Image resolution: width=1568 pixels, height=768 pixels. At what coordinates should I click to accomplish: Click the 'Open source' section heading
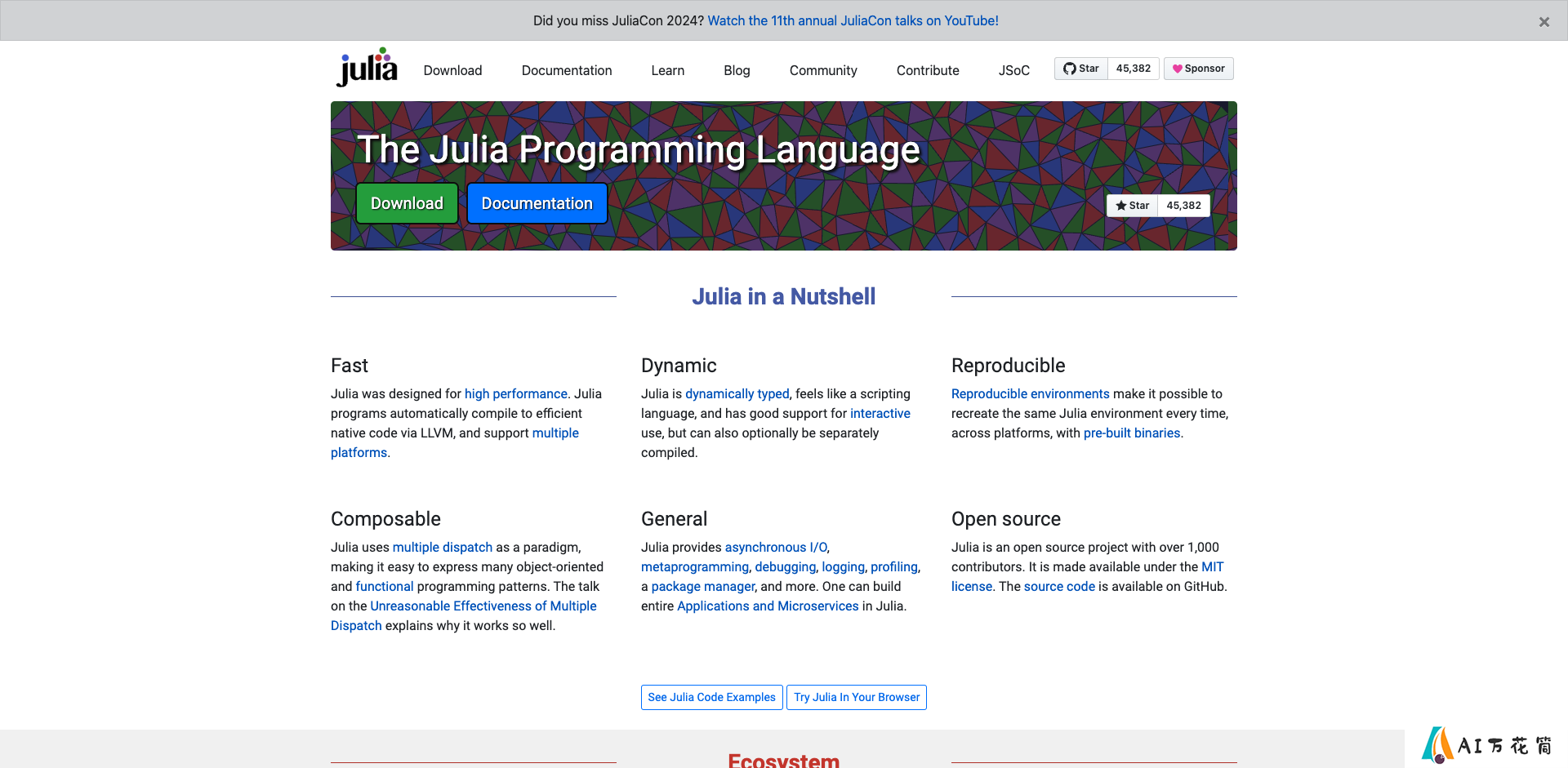[x=1006, y=519]
